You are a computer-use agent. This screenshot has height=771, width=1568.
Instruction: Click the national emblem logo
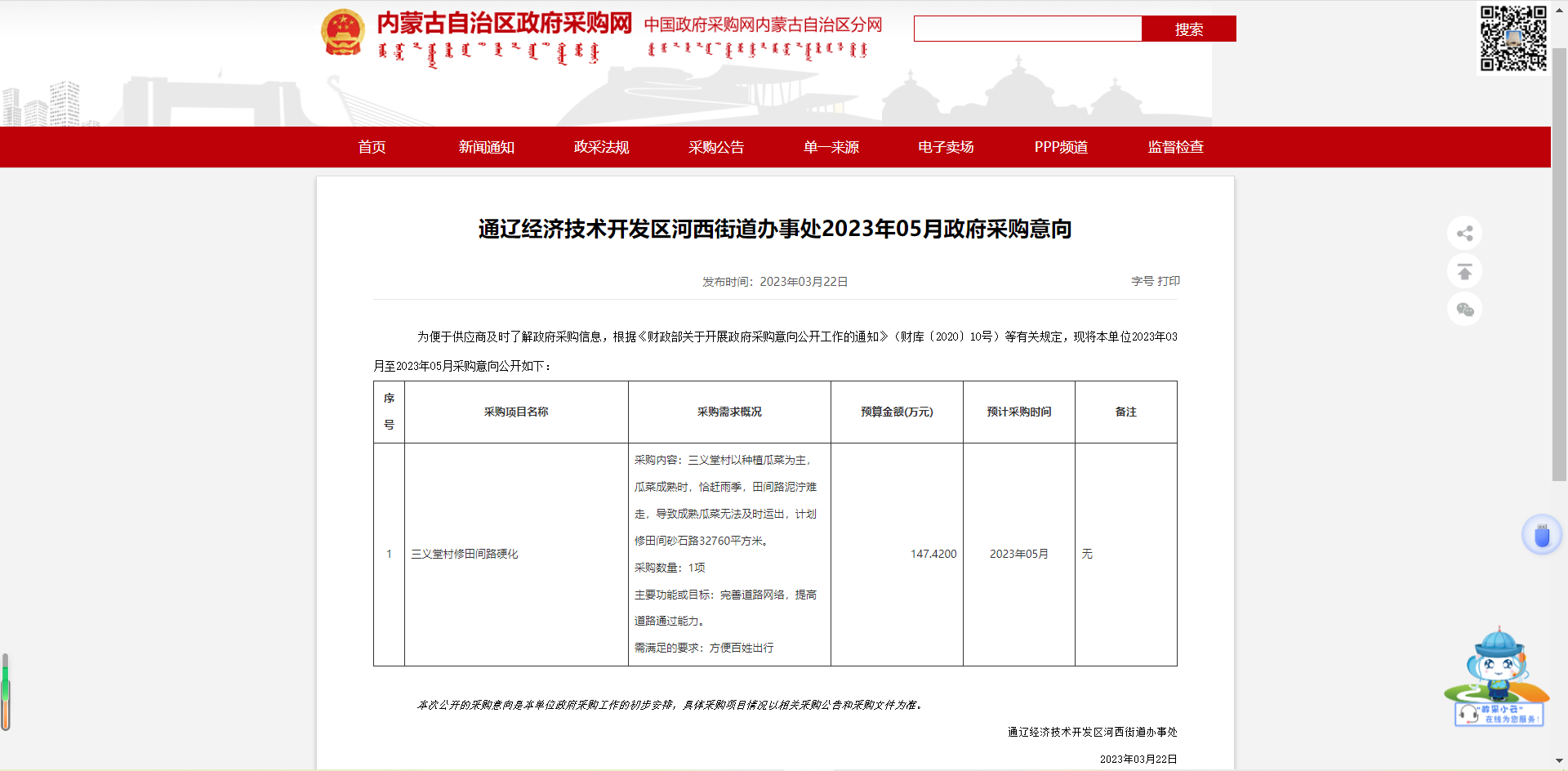[x=343, y=33]
